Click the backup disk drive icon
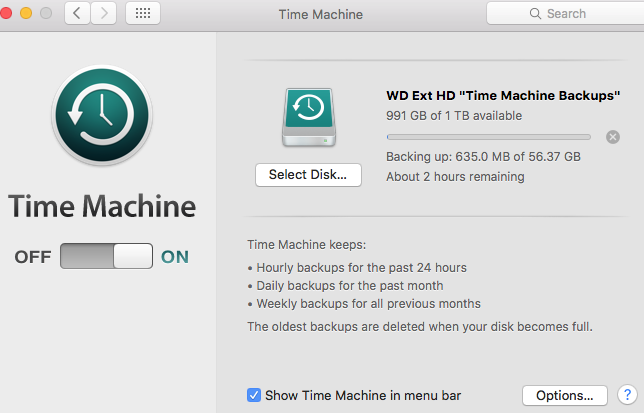This screenshot has width=644, height=413. tap(309, 117)
